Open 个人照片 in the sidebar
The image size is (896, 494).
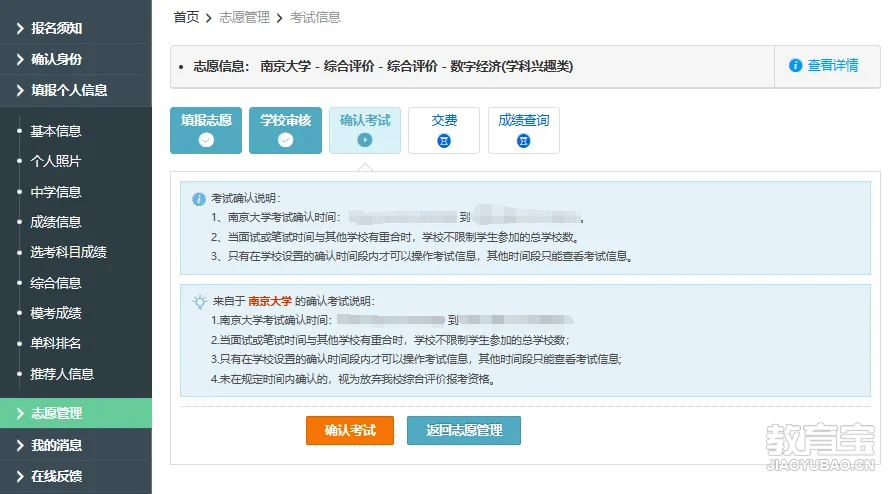click(x=55, y=161)
